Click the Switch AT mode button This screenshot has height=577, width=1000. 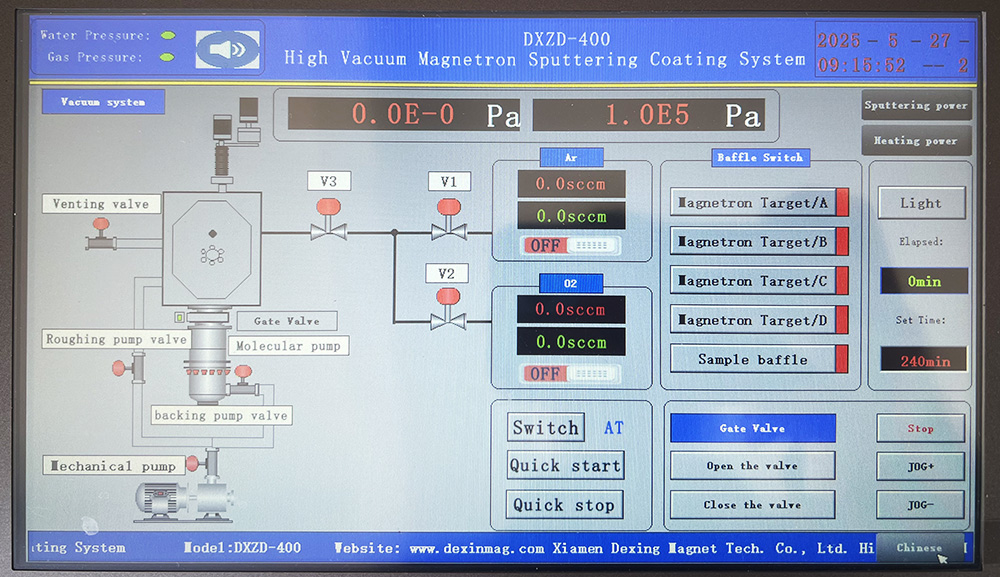point(546,427)
